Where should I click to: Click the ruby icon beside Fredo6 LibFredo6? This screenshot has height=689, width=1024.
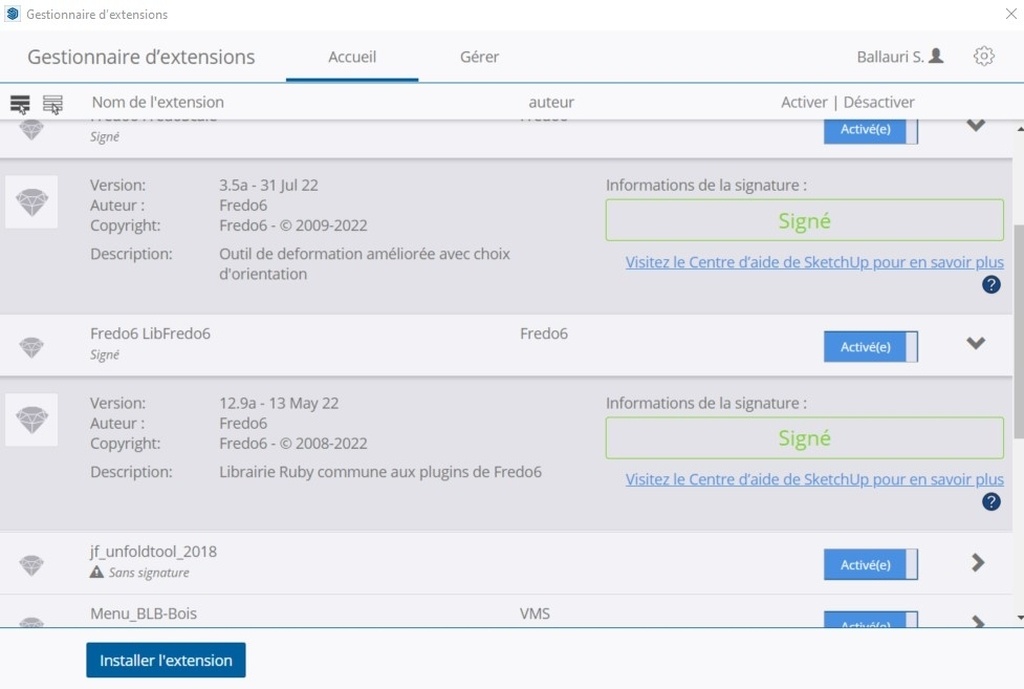click(x=31, y=346)
